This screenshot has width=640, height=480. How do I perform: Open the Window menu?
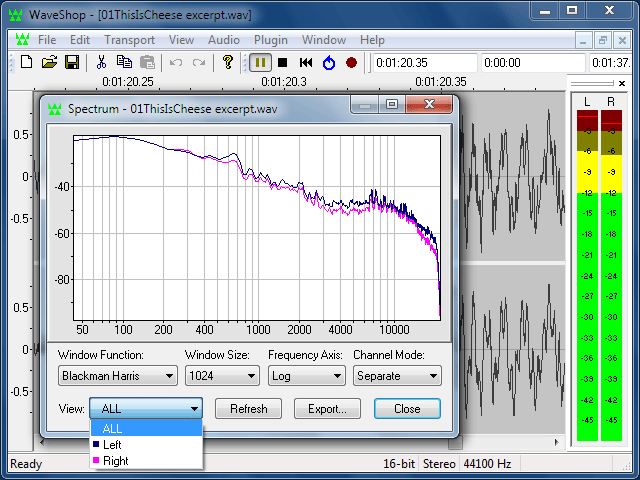click(324, 40)
